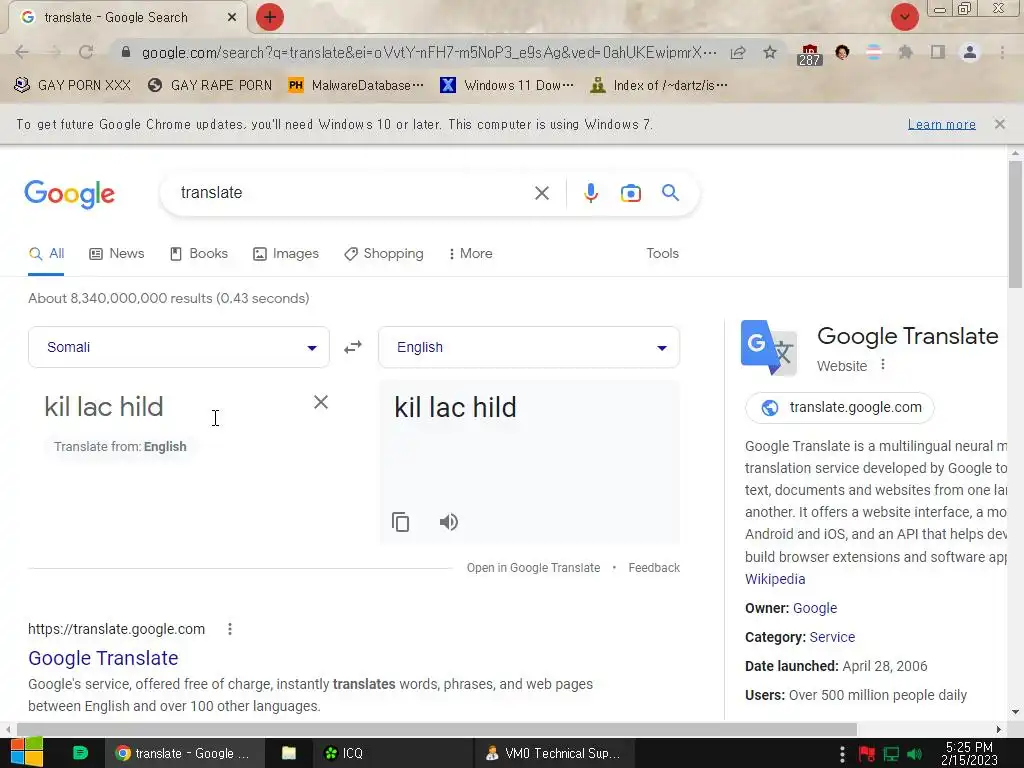Screen dimensions: 1024x768
Task: Reload the page with the refresh icon
Action: [x=86, y=52]
